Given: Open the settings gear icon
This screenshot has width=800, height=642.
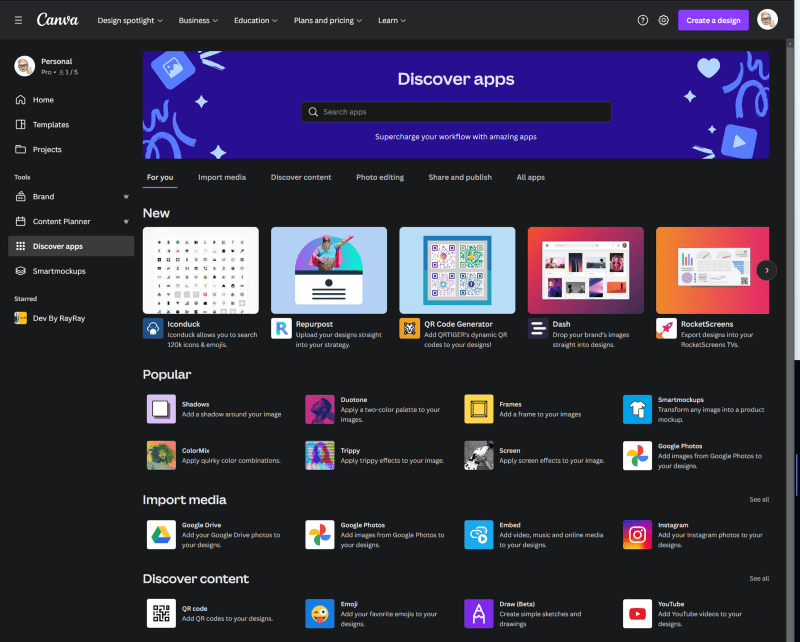Looking at the screenshot, I should pyautogui.click(x=663, y=20).
